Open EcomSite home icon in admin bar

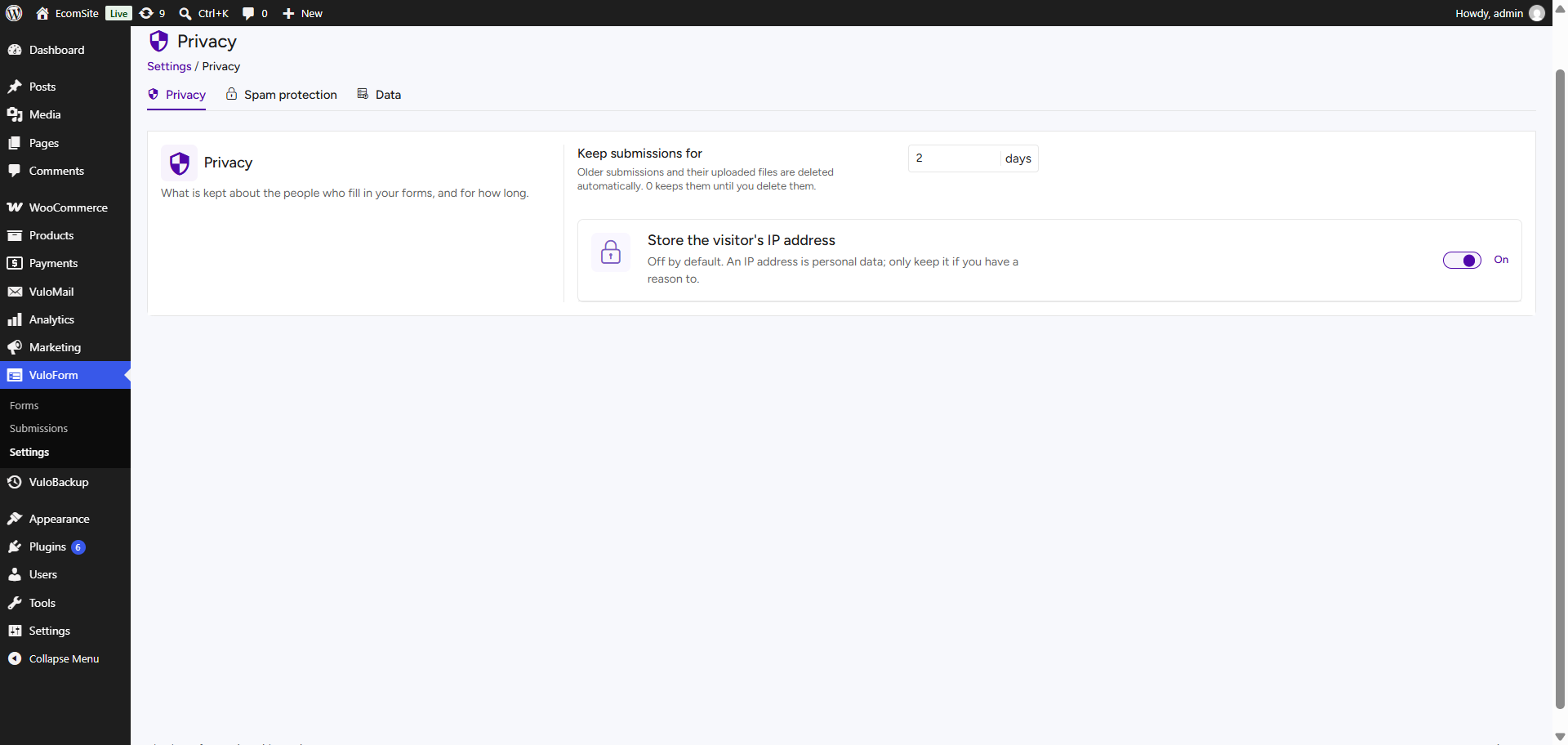click(x=42, y=13)
